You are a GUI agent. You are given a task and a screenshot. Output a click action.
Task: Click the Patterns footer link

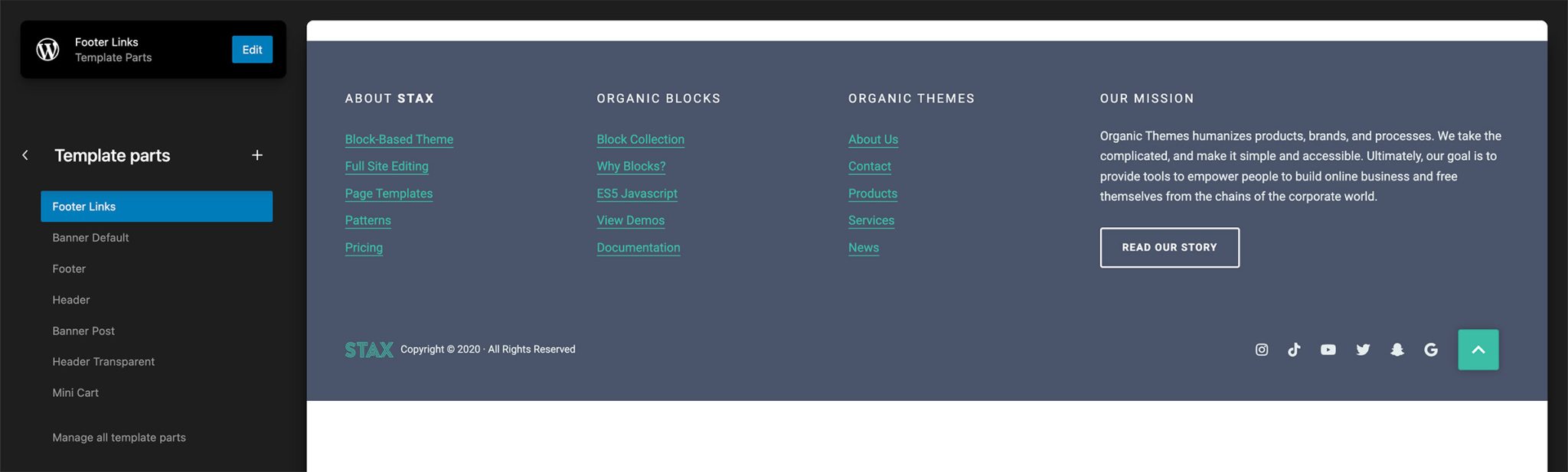tap(367, 220)
